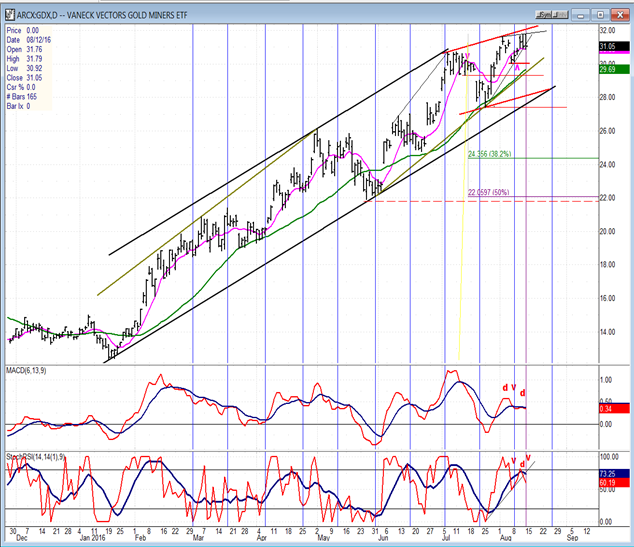Click the High 31.79 row in data box

24,59
